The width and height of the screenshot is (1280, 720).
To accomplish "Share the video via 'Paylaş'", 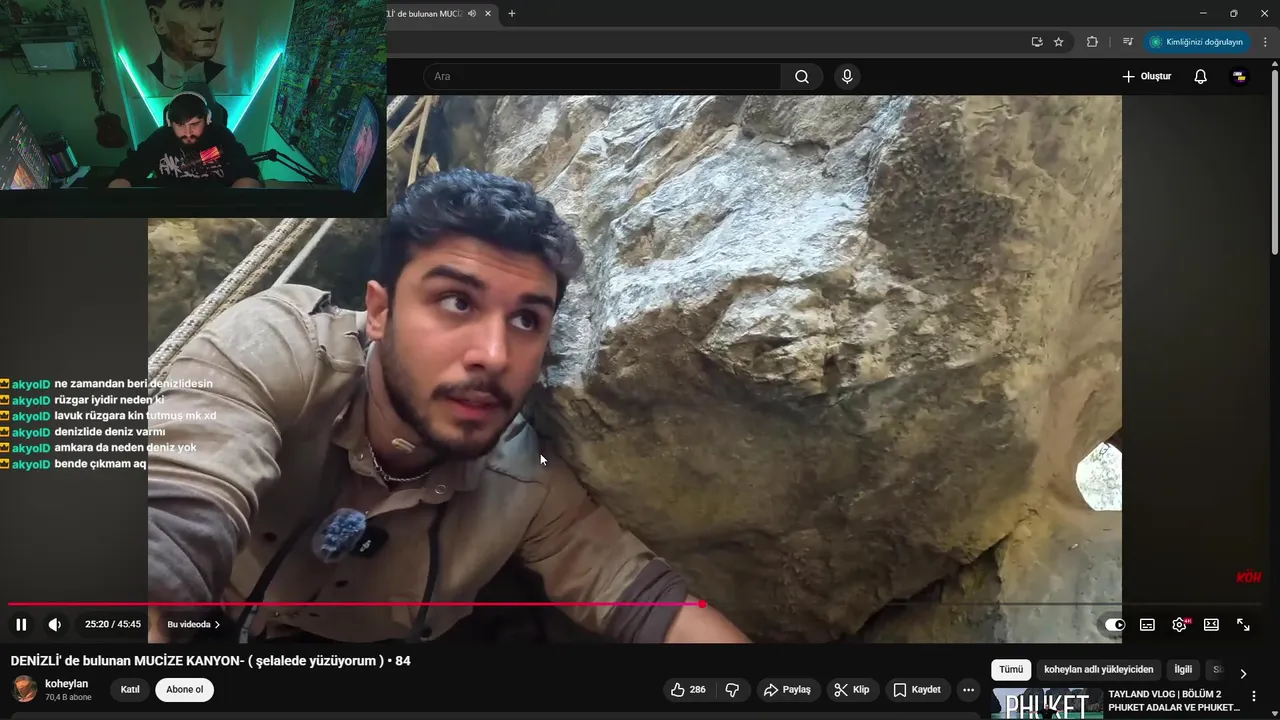I will [787, 690].
